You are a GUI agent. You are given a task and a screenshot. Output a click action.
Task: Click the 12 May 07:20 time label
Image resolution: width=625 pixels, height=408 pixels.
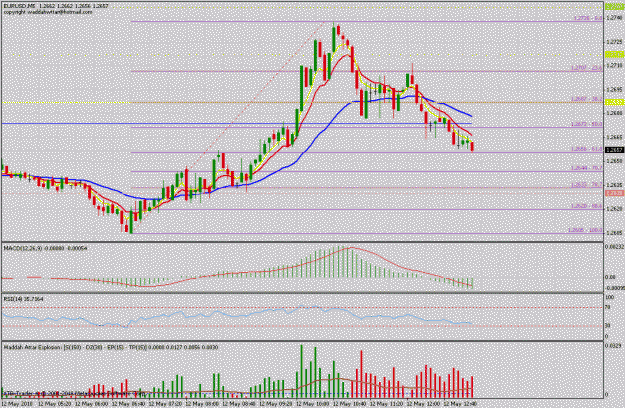(165, 404)
